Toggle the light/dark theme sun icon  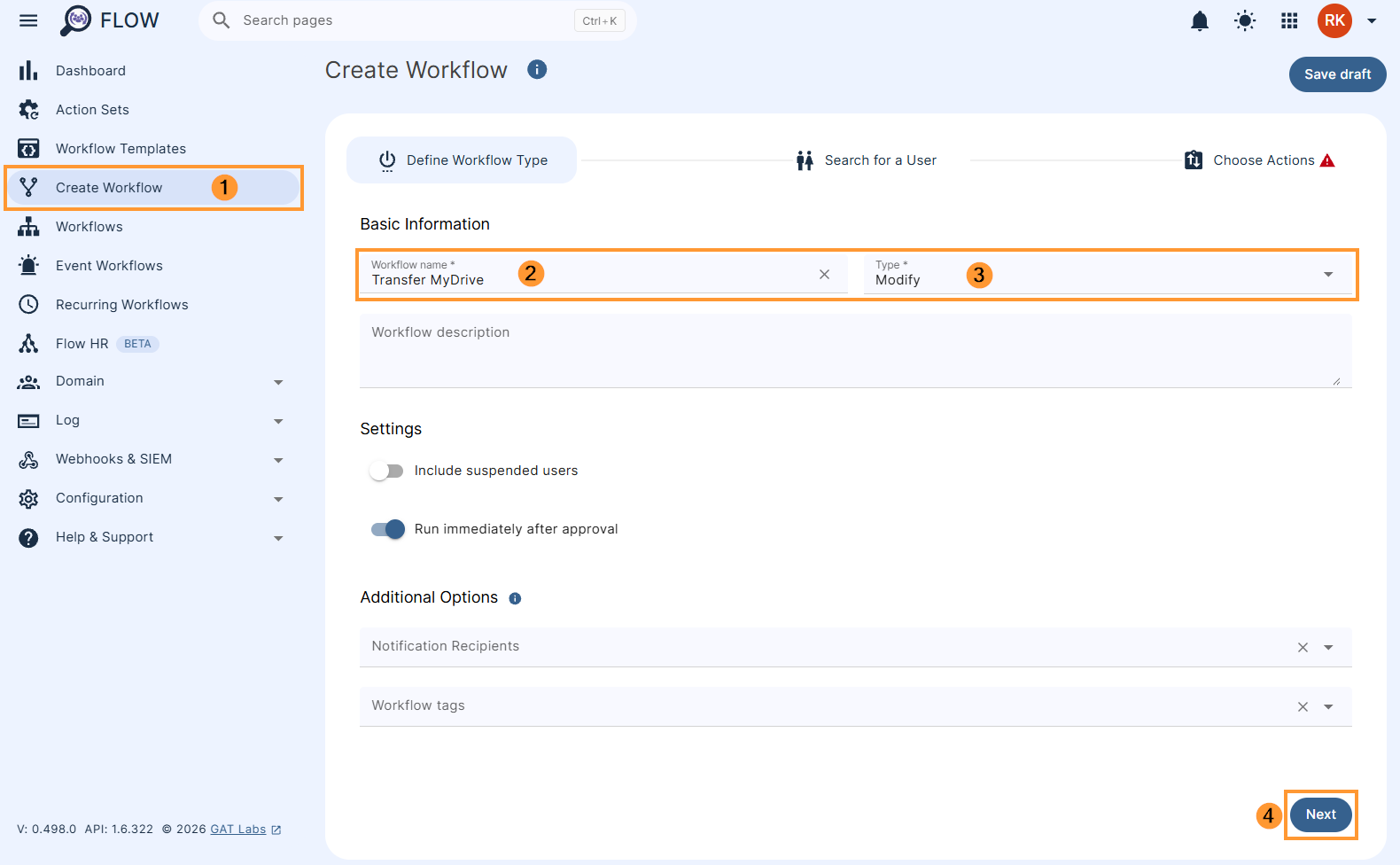(1245, 20)
